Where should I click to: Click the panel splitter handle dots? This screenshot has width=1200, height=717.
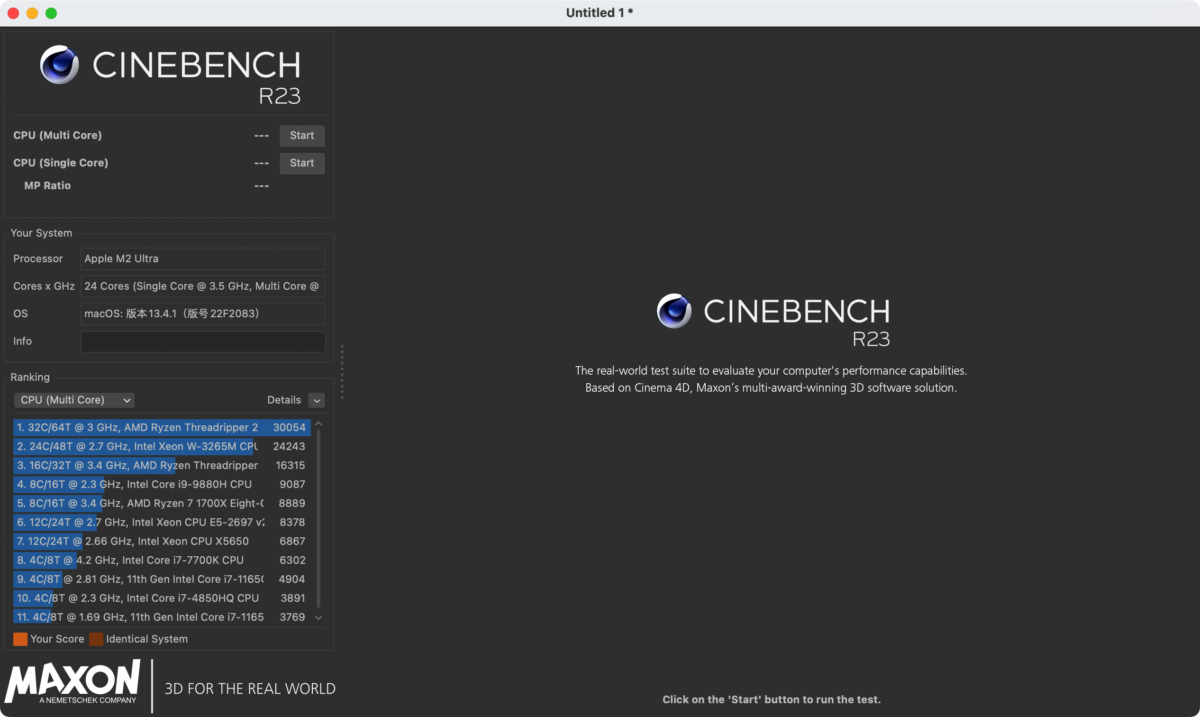coord(342,372)
